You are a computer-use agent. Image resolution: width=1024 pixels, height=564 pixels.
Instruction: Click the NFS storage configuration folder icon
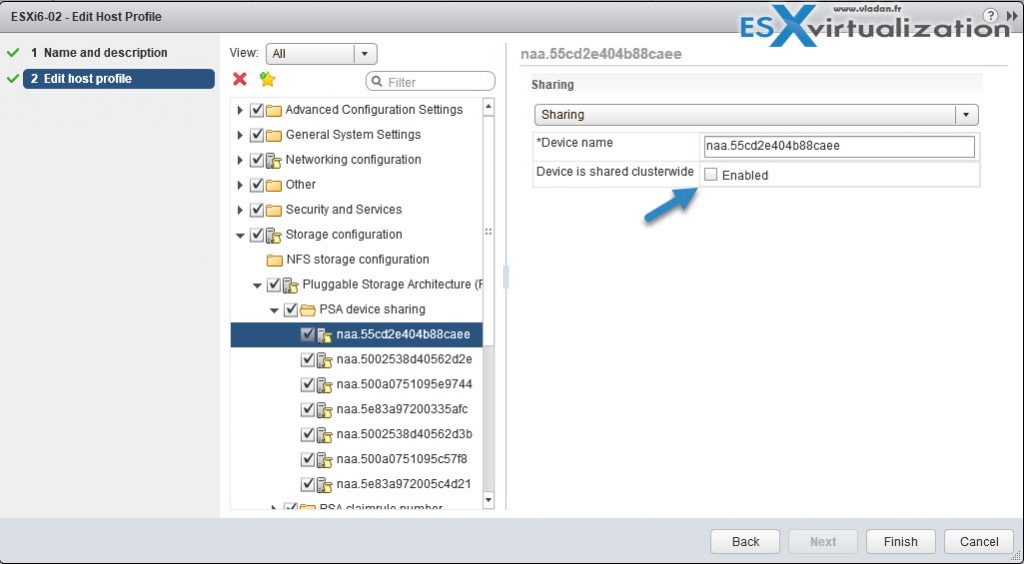pyautogui.click(x=275, y=260)
